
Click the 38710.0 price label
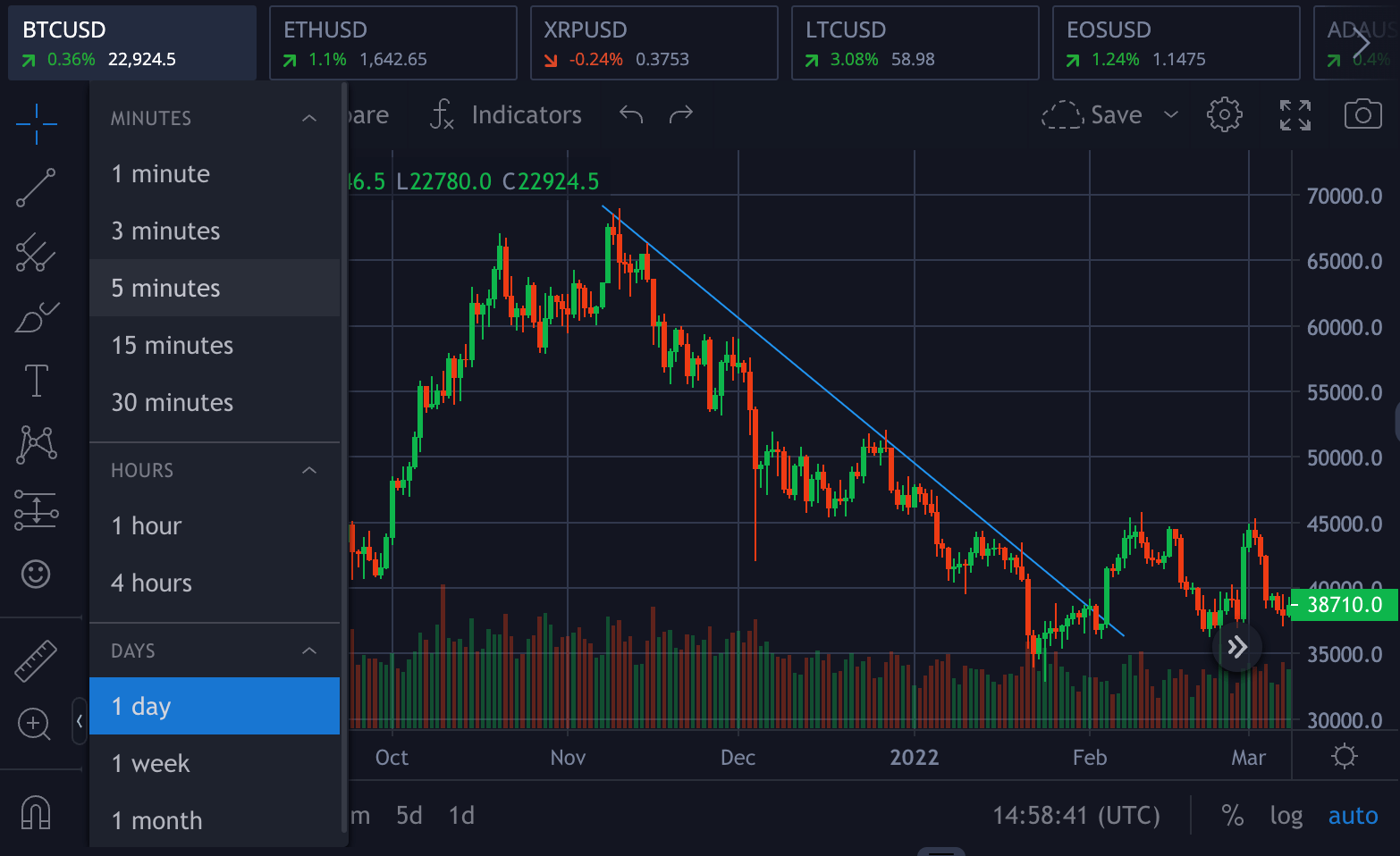(1344, 605)
